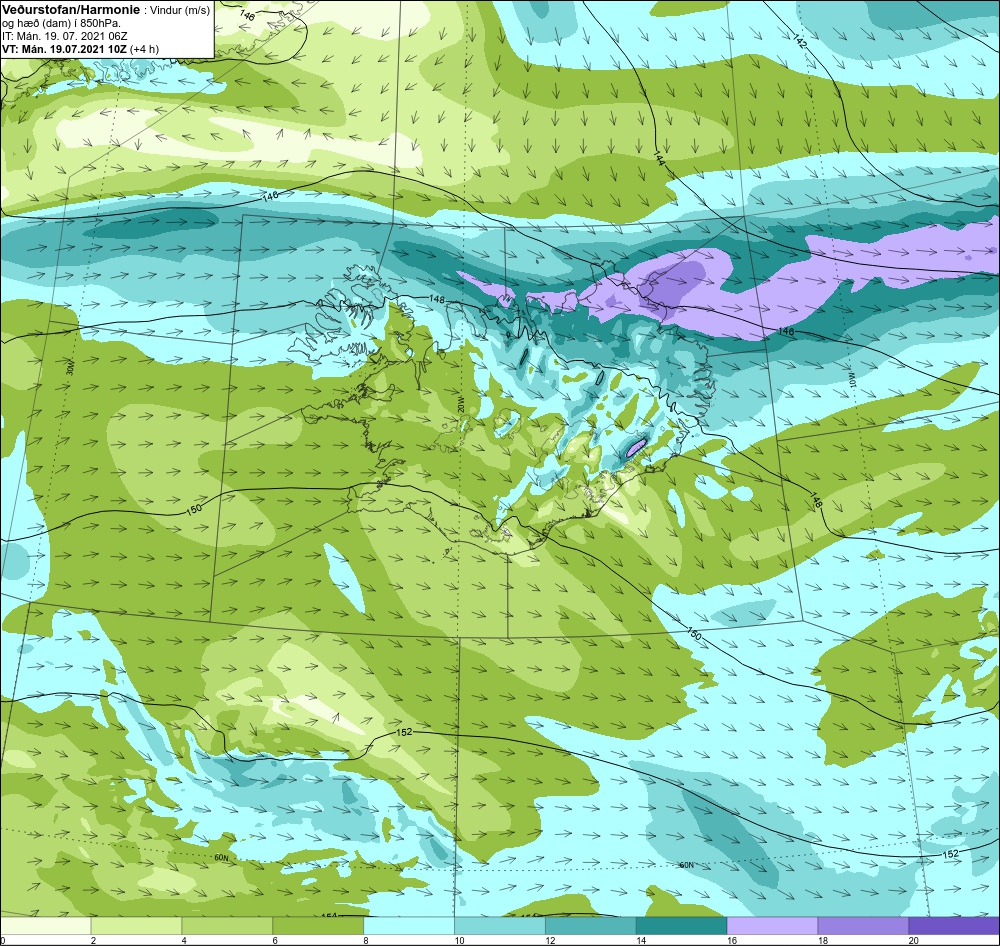Click the 'IT: Mán. 19. 07. 2021 06Z' line
The width and height of the screenshot is (1000, 946).
pyautogui.click(x=66, y=36)
